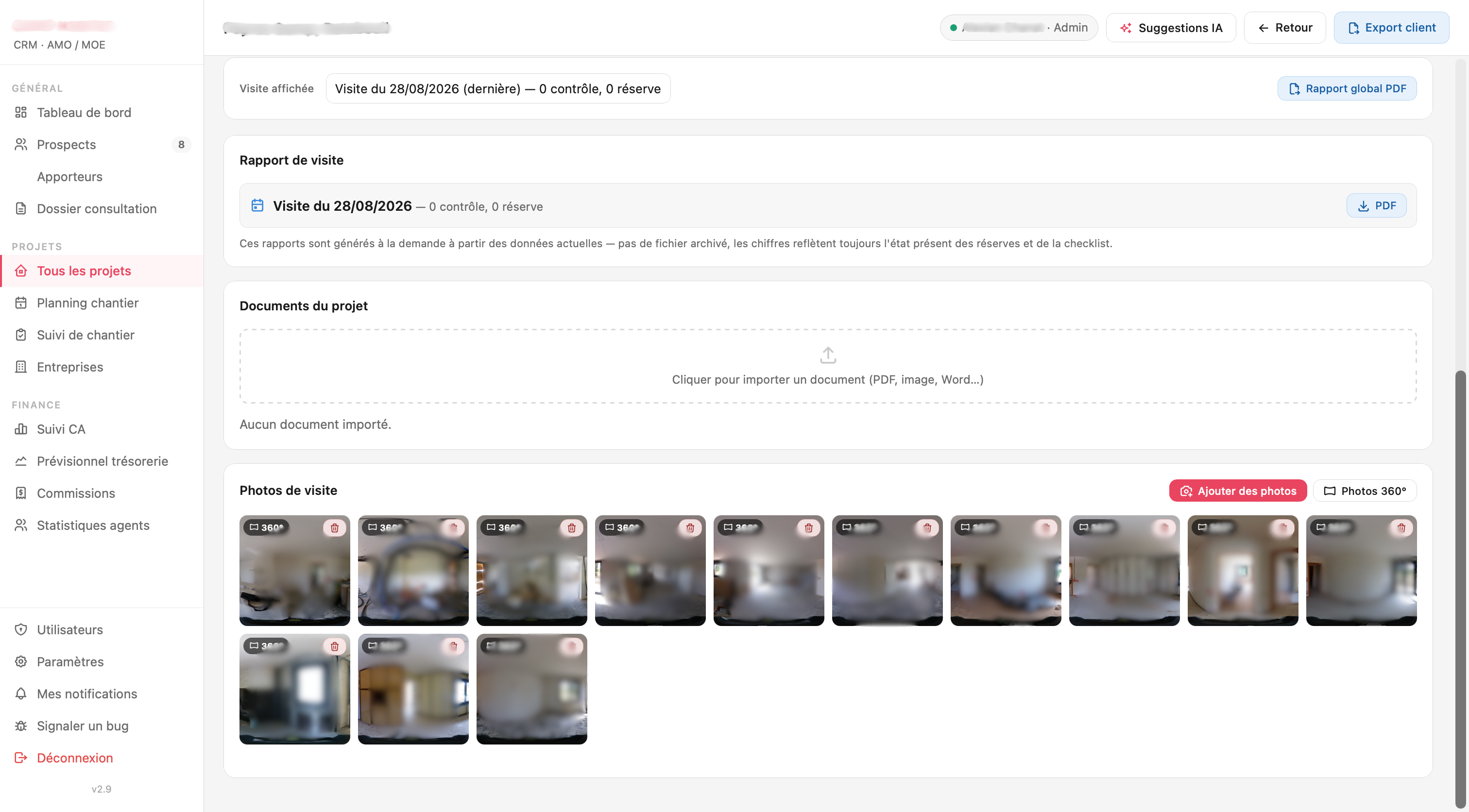Click Ajouter des photos button
Viewport: 1469px width, 812px height.
1237,491
